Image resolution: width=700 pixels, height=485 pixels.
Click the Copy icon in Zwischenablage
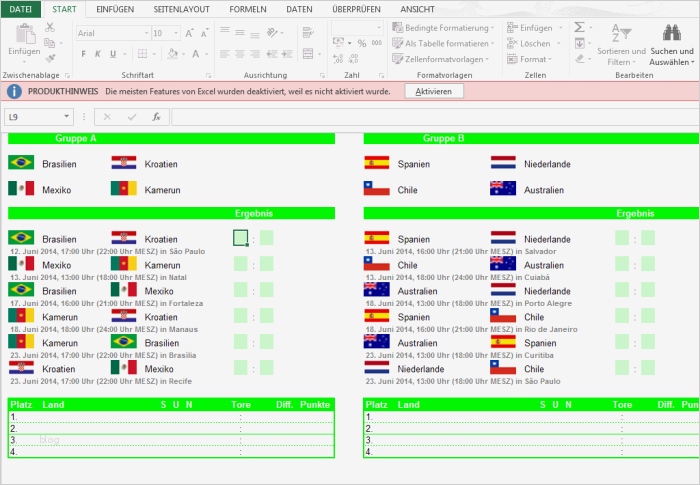(x=50, y=43)
